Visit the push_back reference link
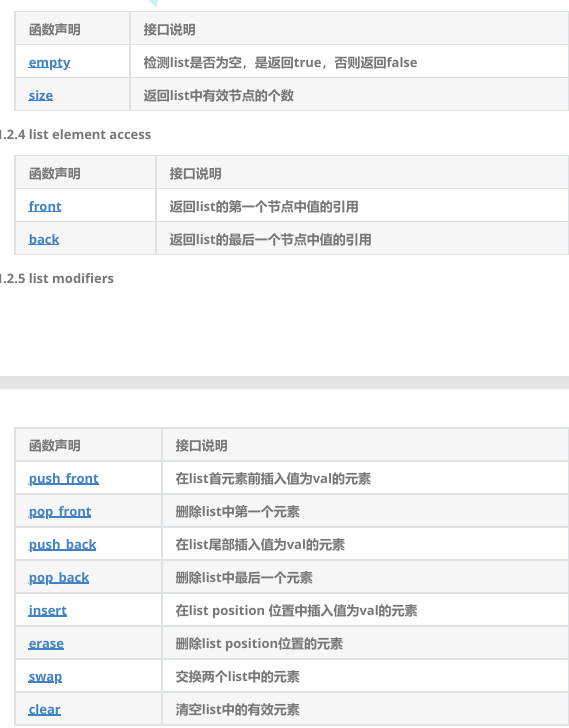Screen dimensions: 569x728 tap(62, 545)
